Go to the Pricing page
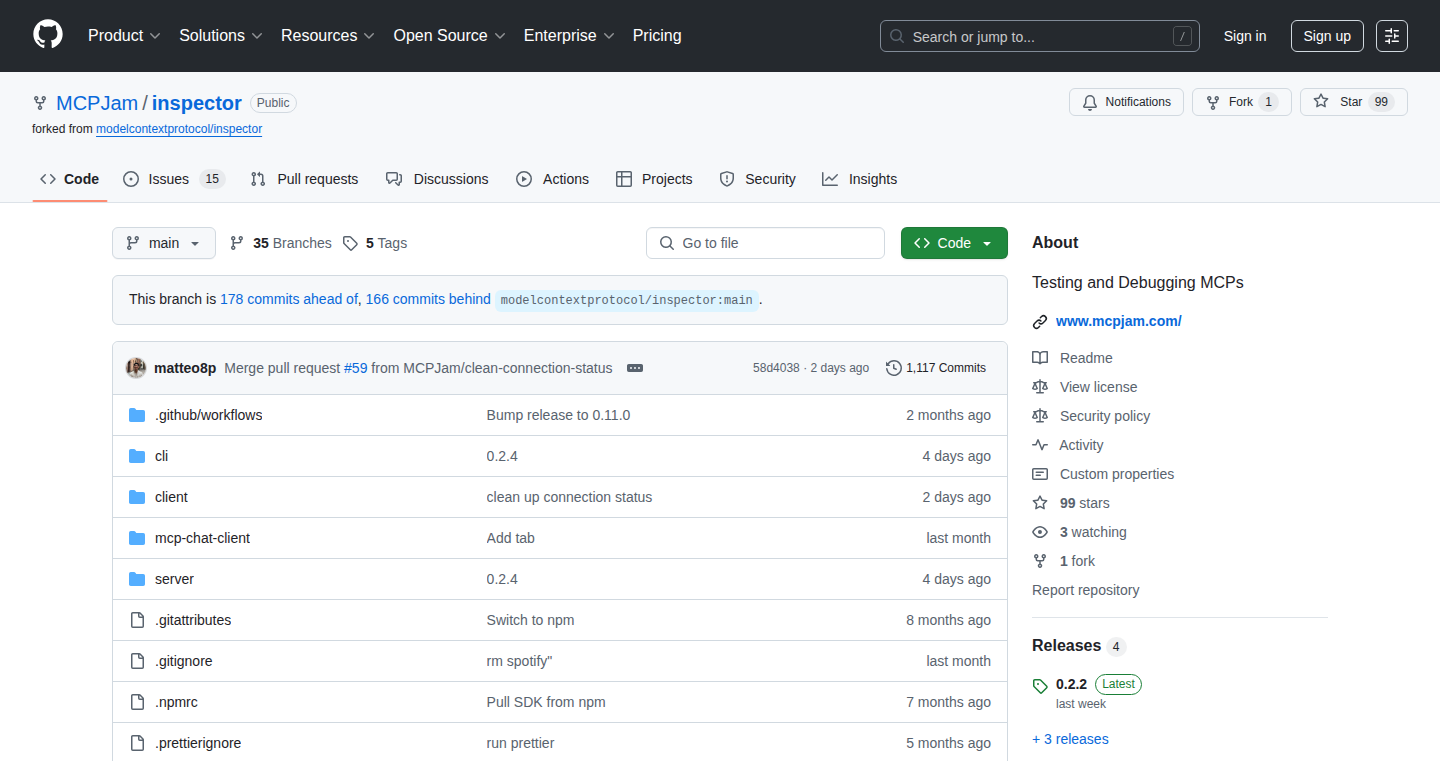1440x761 pixels. [x=657, y=36]
